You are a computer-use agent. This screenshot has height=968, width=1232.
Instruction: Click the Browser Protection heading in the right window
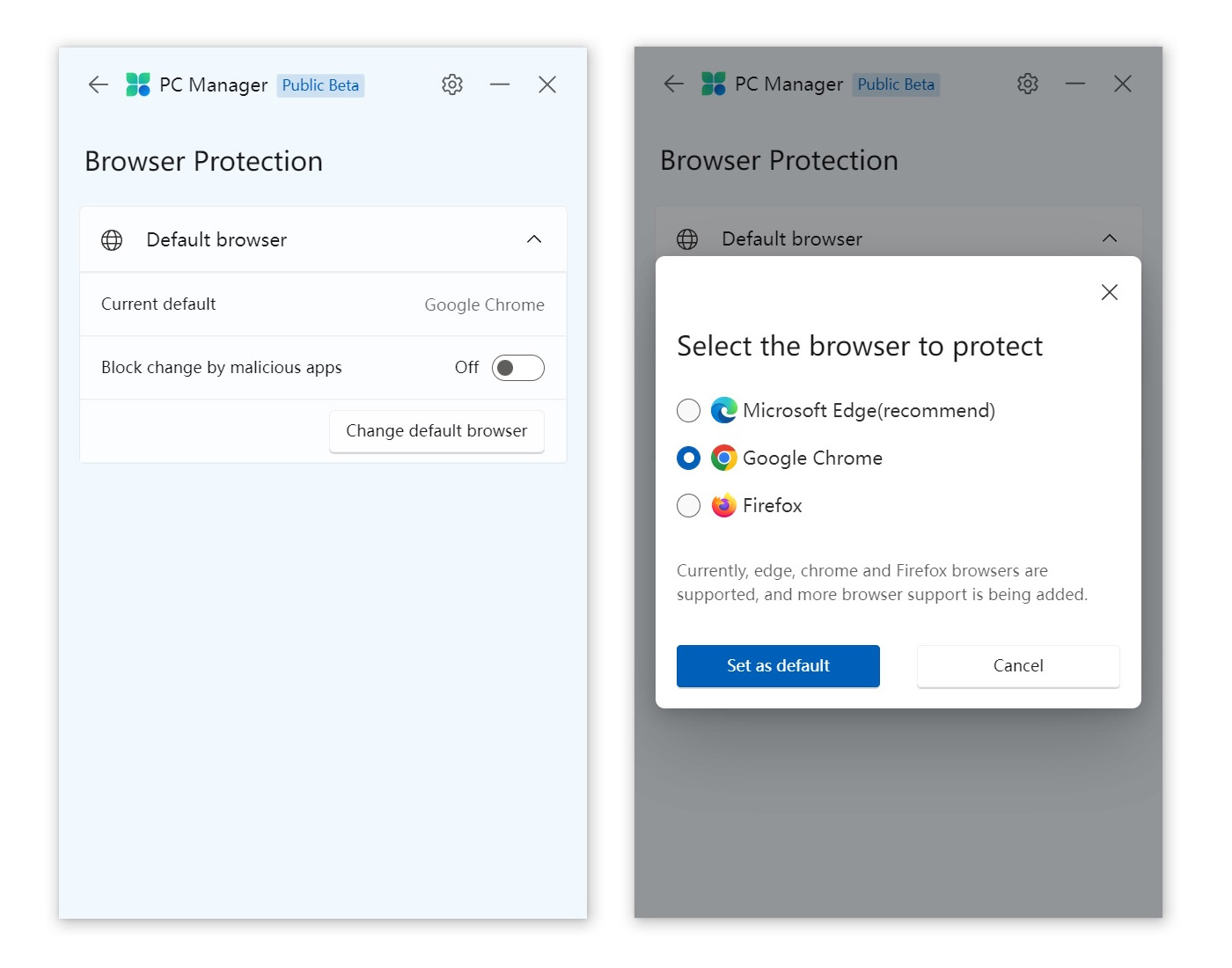[x=780, y=160]
